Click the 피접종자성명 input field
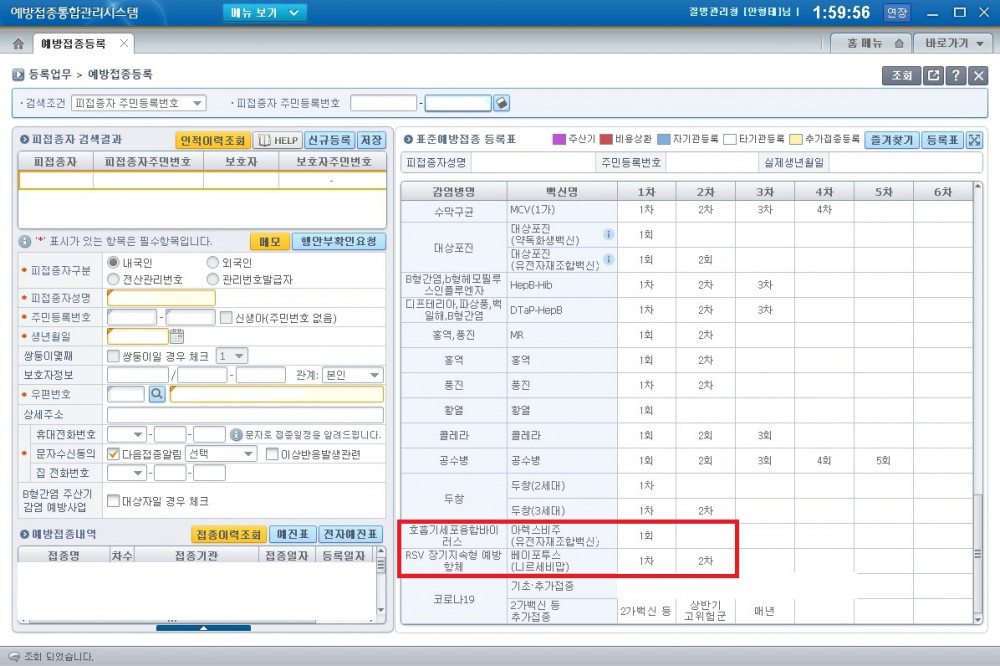The height and width of the screenshot is (666, 1000). (161, 298)
